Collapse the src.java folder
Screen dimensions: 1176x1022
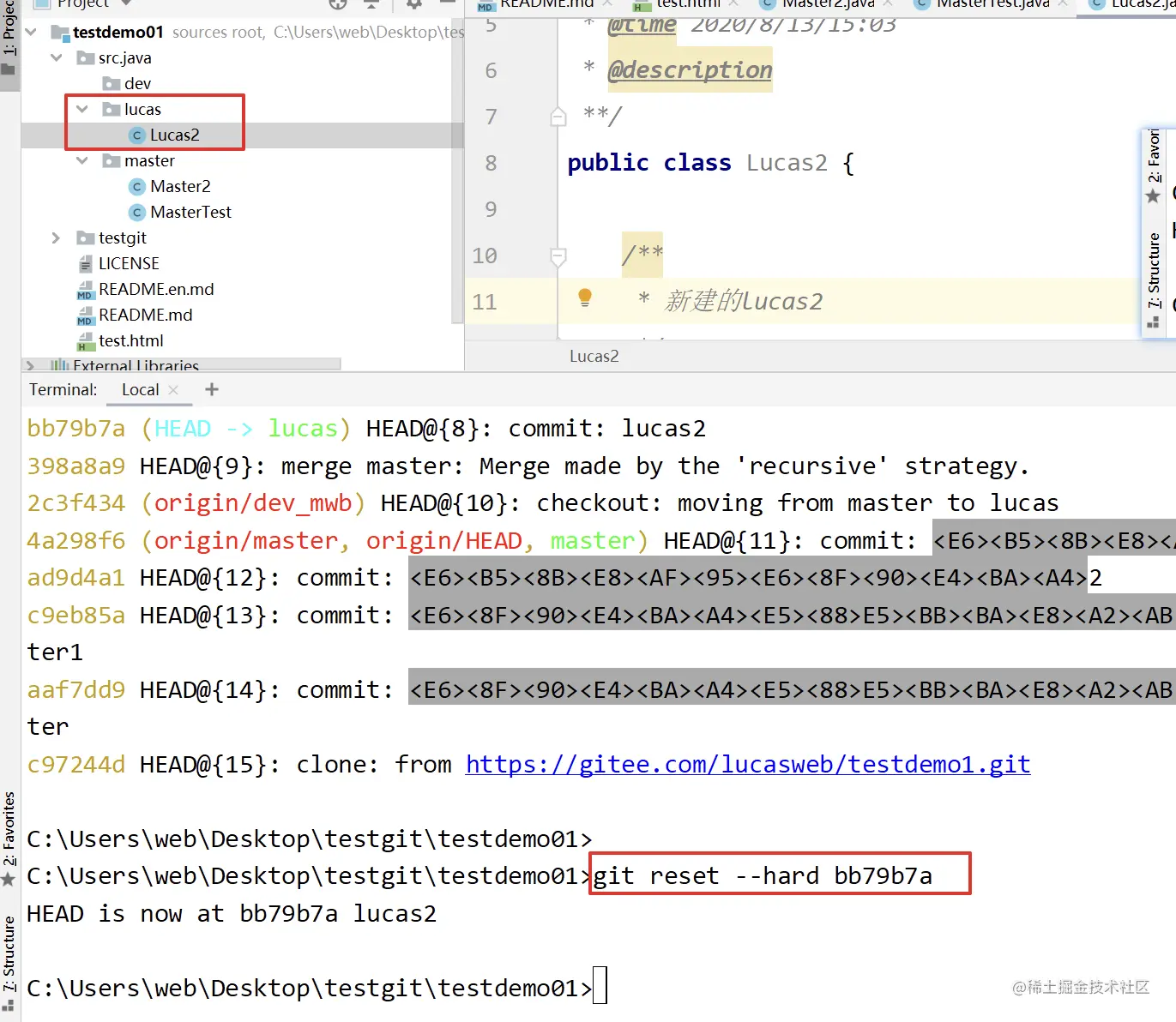pyautogui.click(x=57, y=58)
